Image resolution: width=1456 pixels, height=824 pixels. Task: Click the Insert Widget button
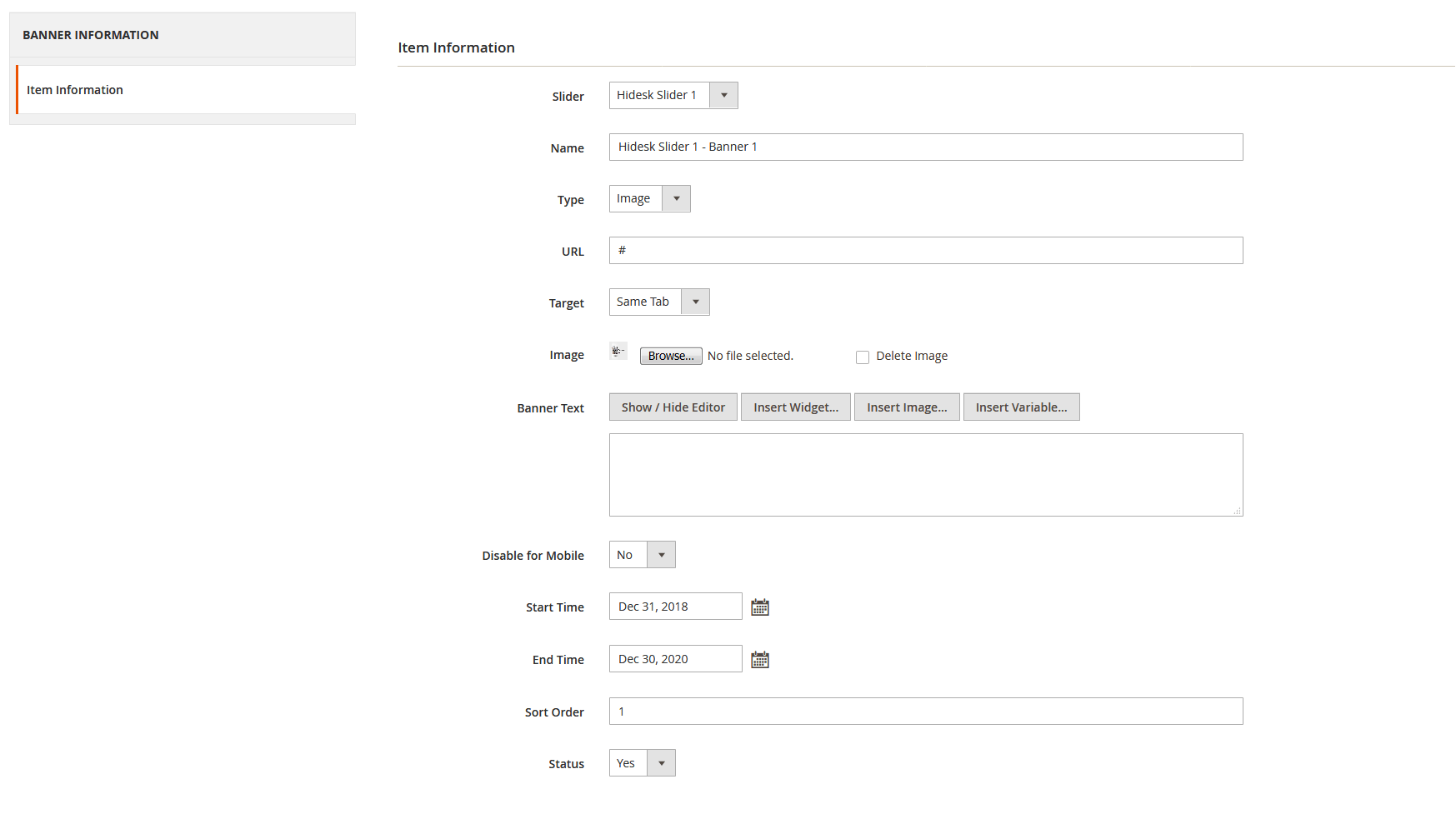point(795,407)
